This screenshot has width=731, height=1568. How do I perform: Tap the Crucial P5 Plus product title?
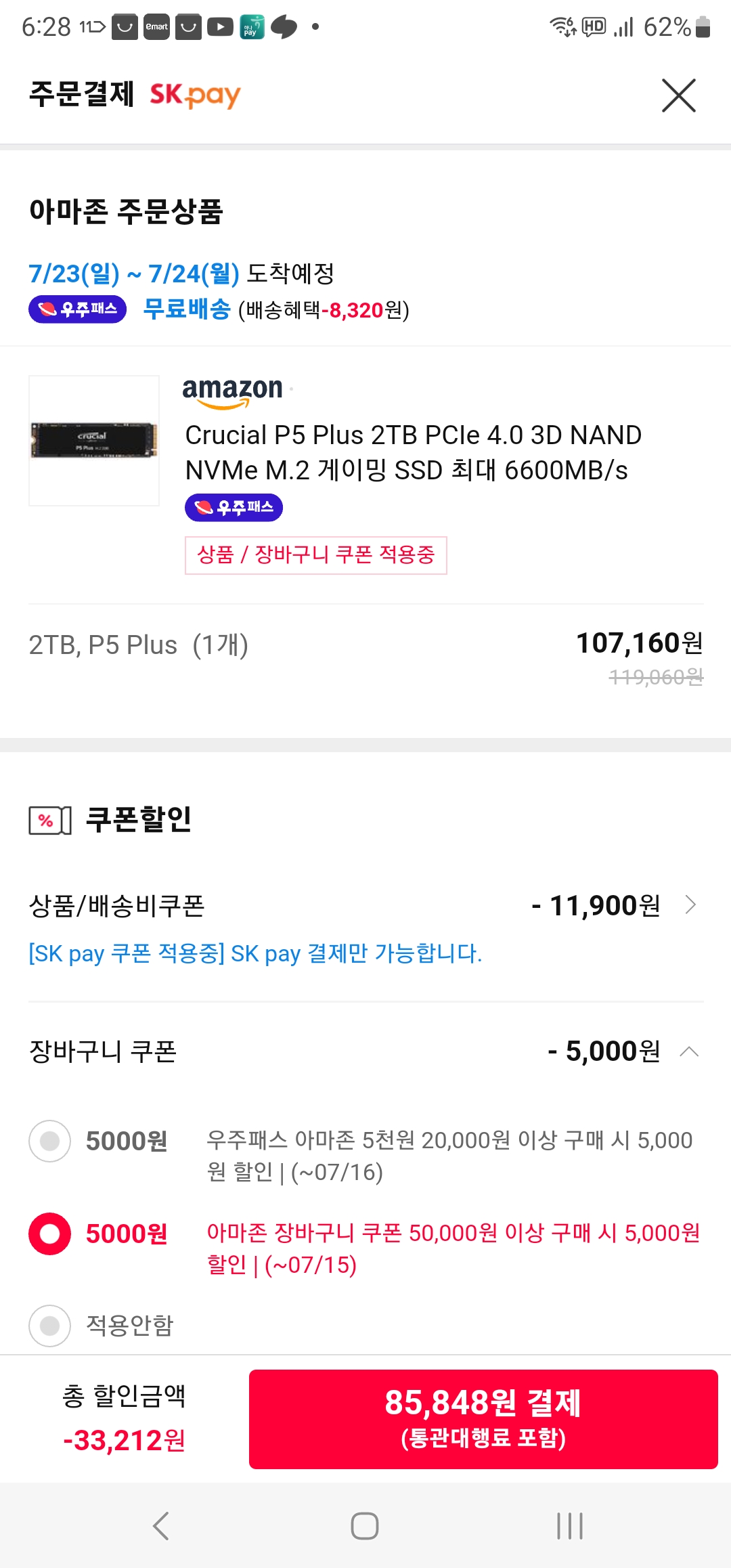[x=413, y=452]
